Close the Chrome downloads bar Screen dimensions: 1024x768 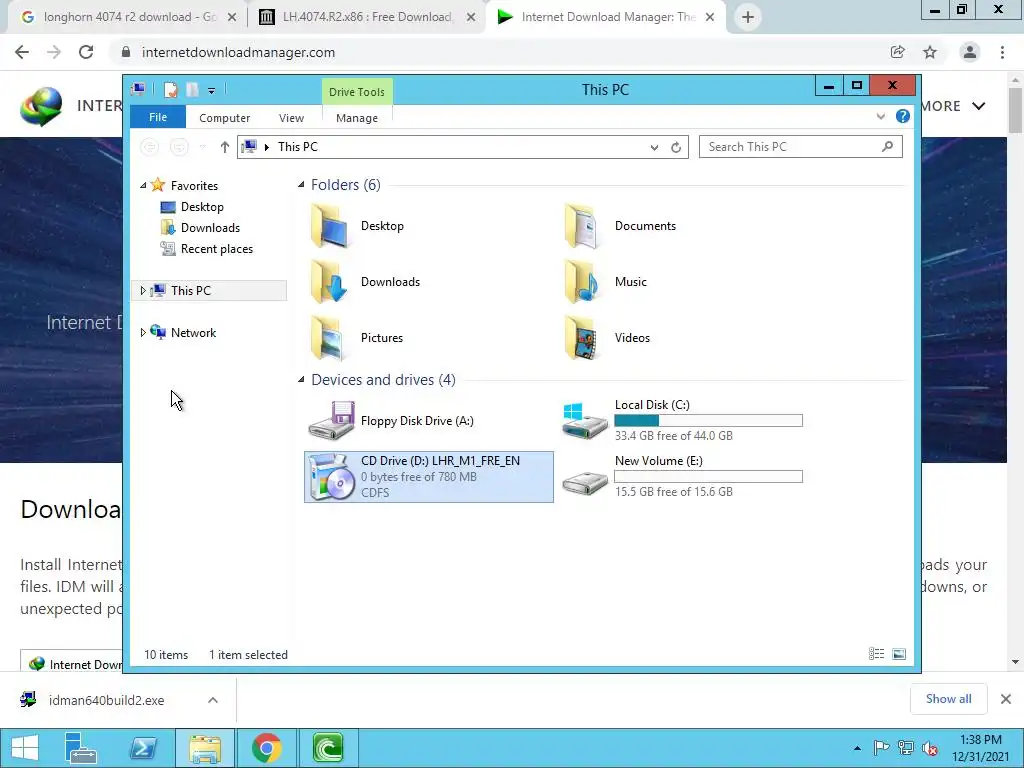click(1006, 699)
